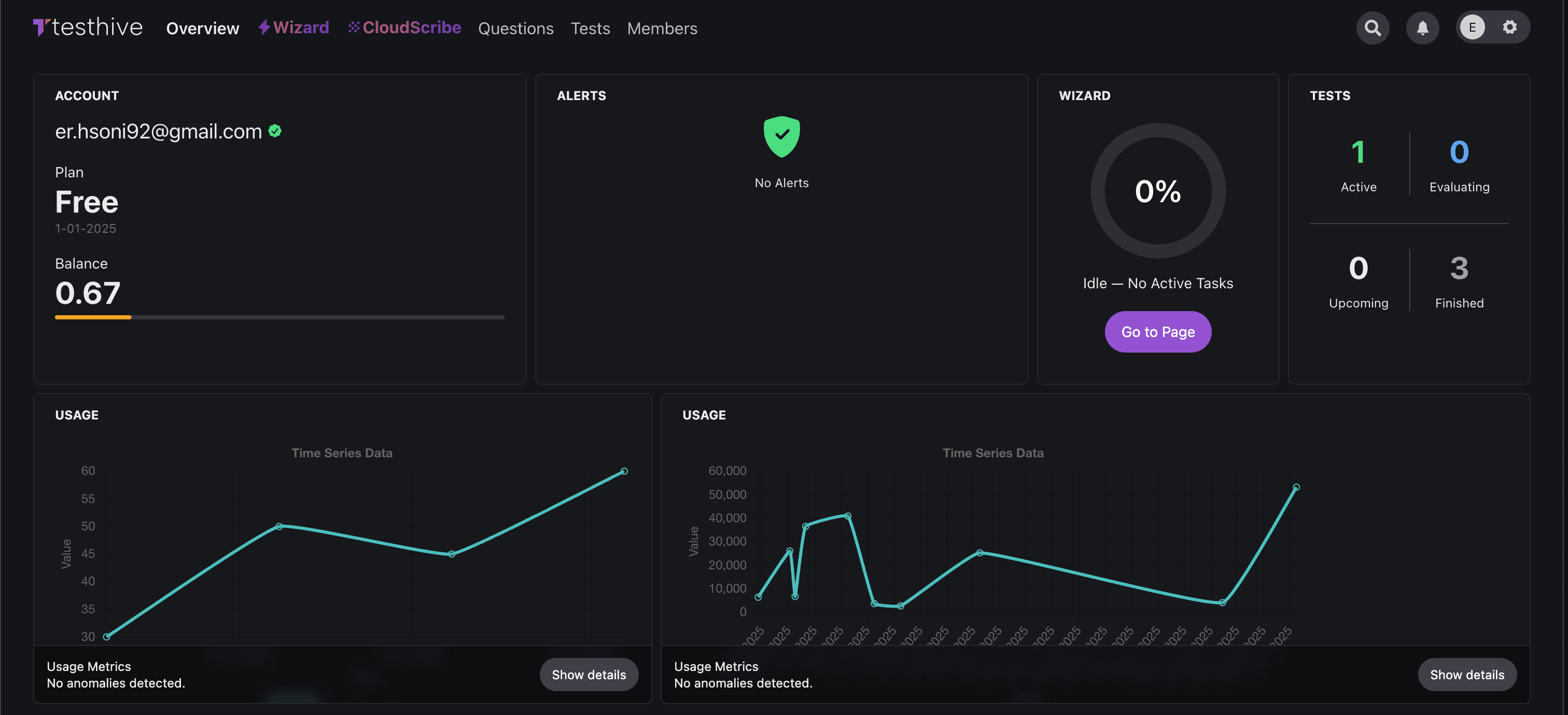Show details for the right Usage chart
The height and width of the screenshot is (715, 1568).
(1467, 674)
